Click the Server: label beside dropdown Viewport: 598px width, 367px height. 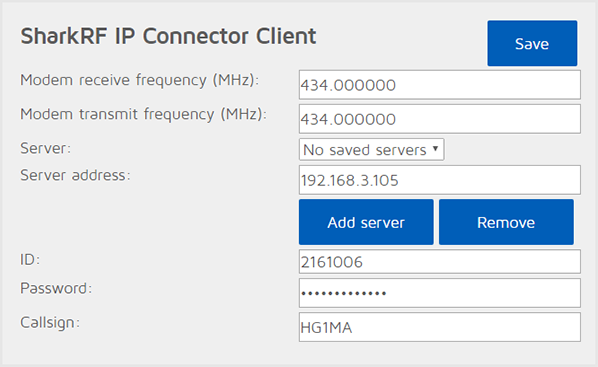click(x=45, y=148)
